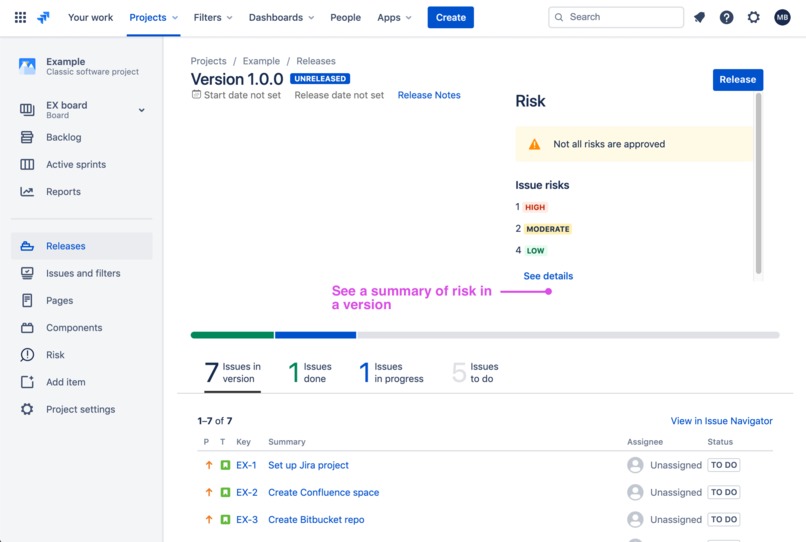The width and height of the screenshot is (806, 542).
Task: Click the Example project avatar icon
Action: click(x=27, y=66)
